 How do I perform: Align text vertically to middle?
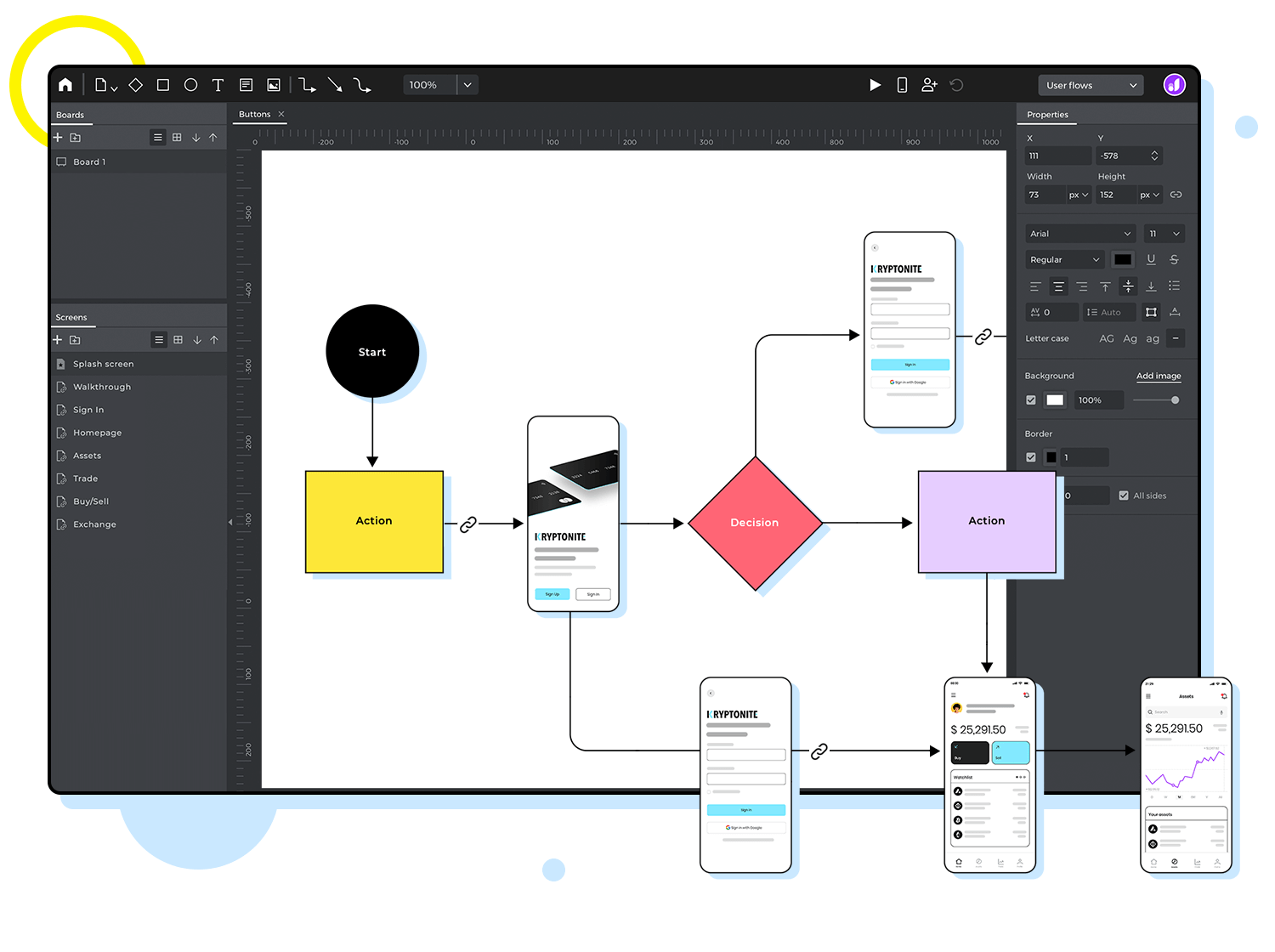pyautogui.click(x=1128, y=286)
